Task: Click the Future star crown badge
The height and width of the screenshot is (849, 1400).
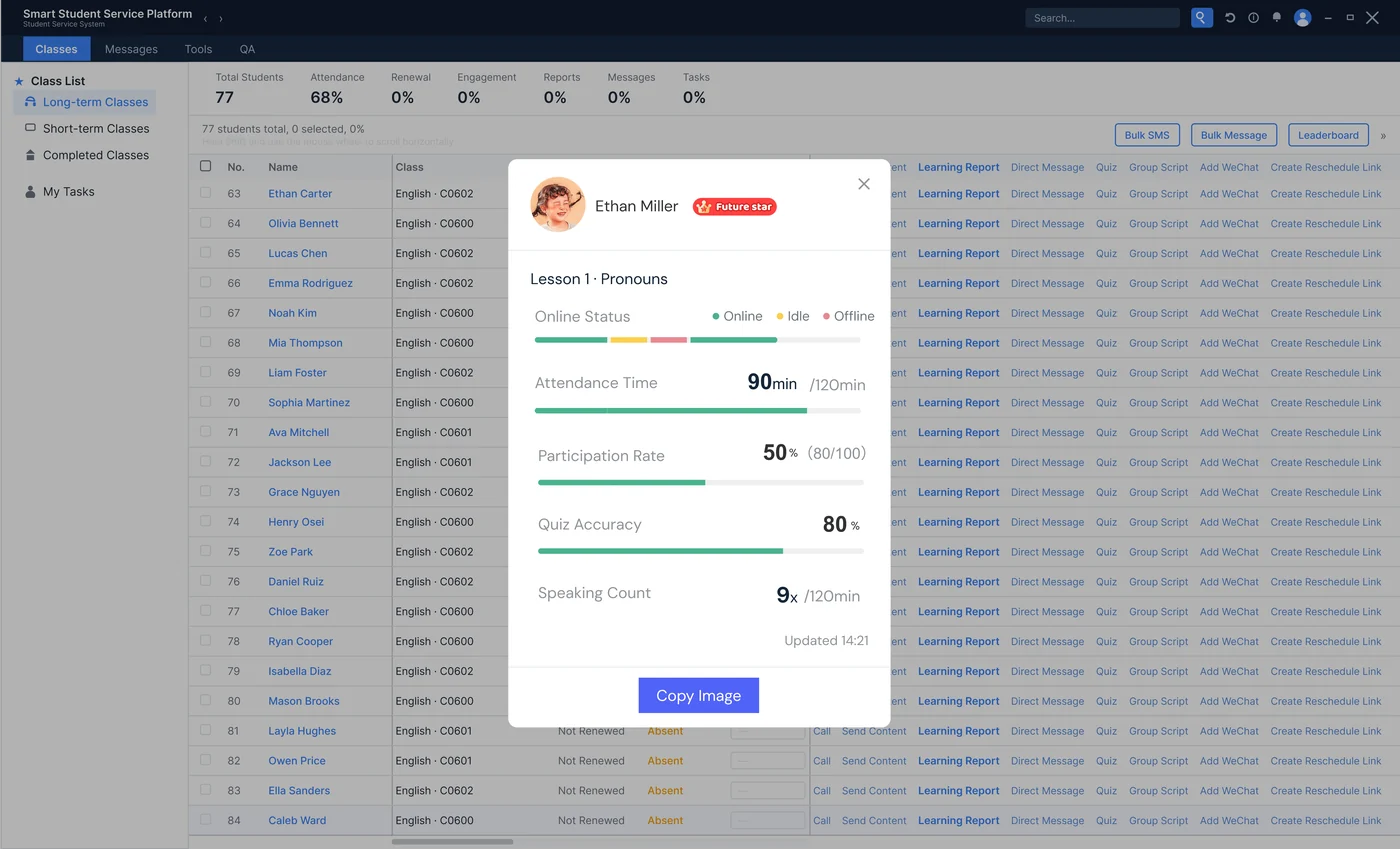Action: tap(734, 206)
